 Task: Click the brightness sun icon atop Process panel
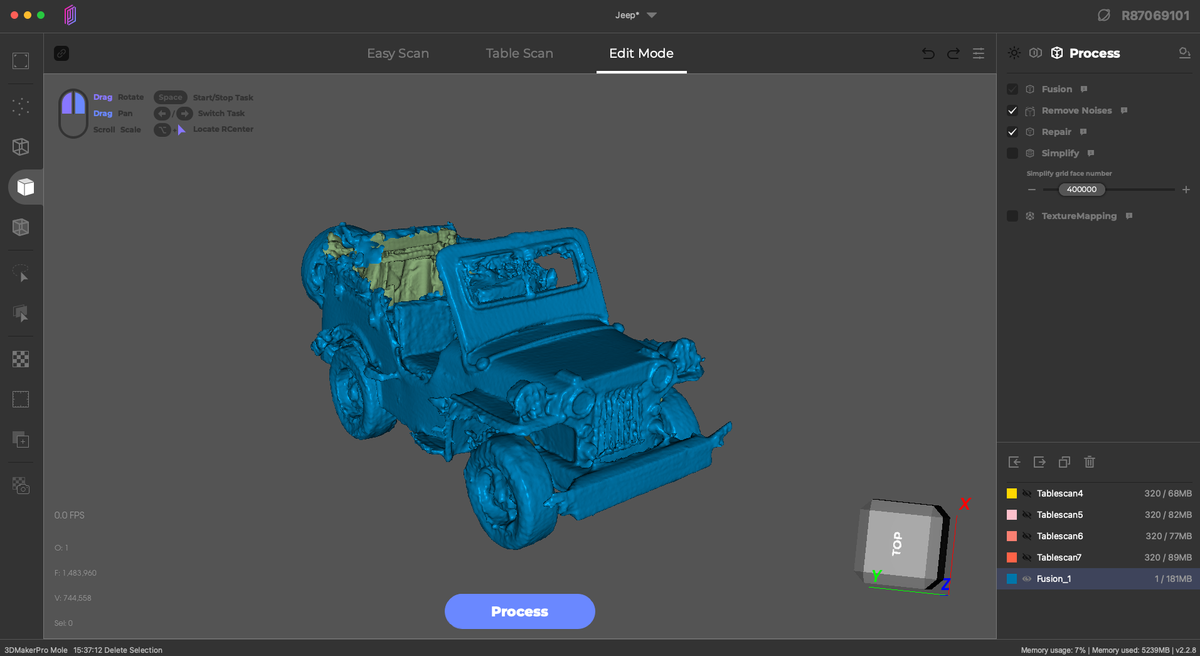point(1014,52)
